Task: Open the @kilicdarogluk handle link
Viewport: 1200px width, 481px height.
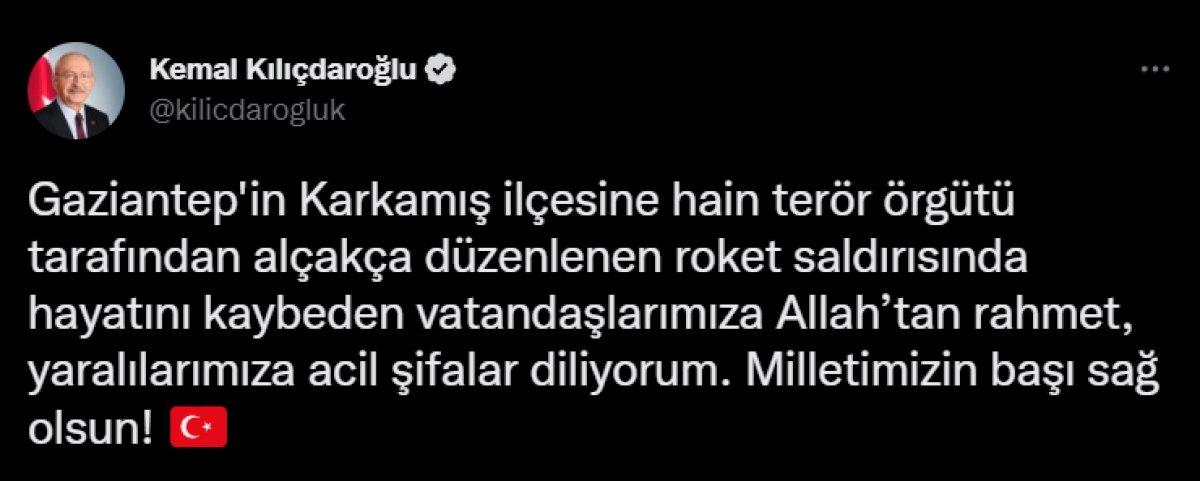Action: click(246, 111)
